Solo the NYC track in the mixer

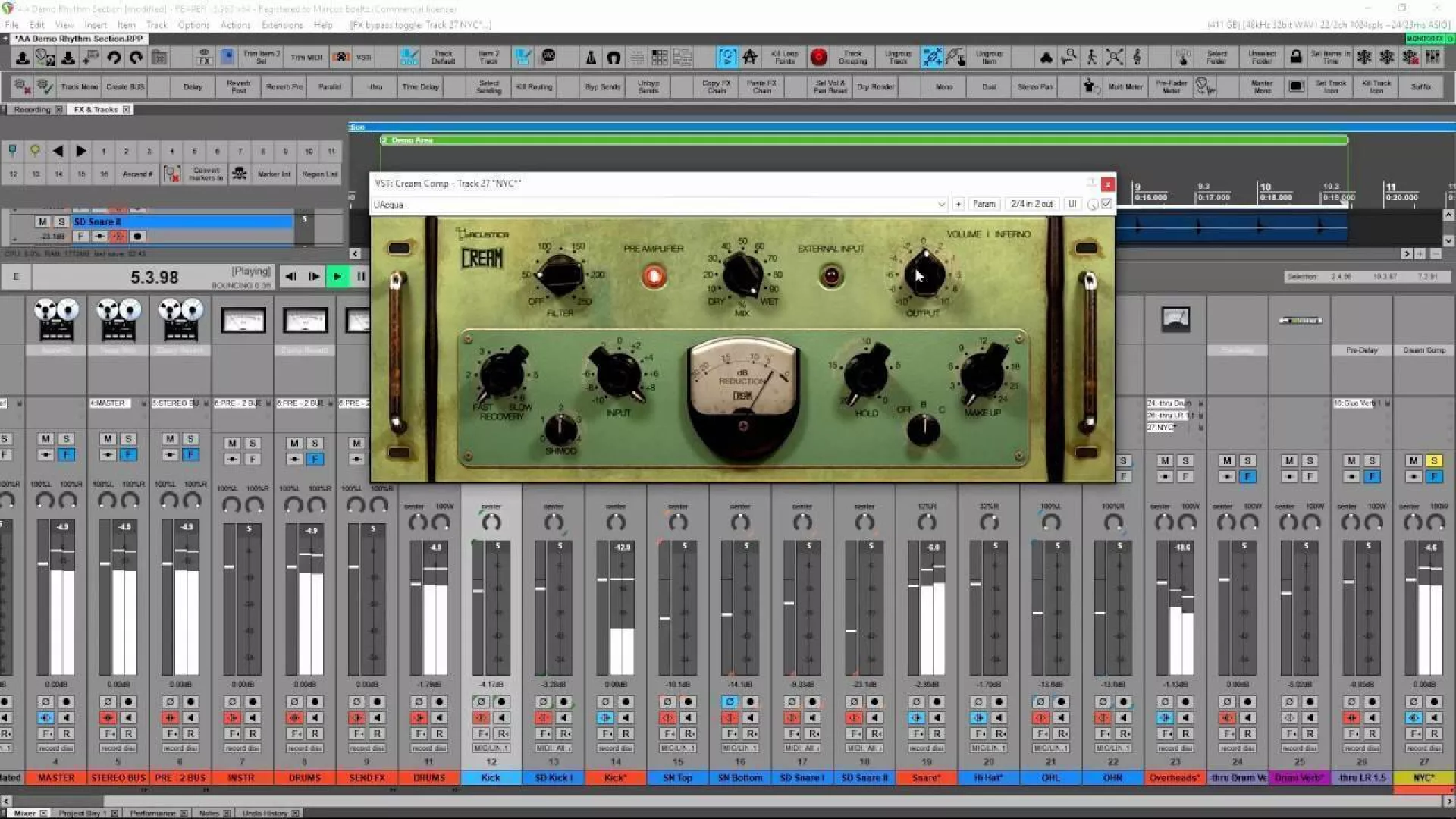(x=1433, y=460)
